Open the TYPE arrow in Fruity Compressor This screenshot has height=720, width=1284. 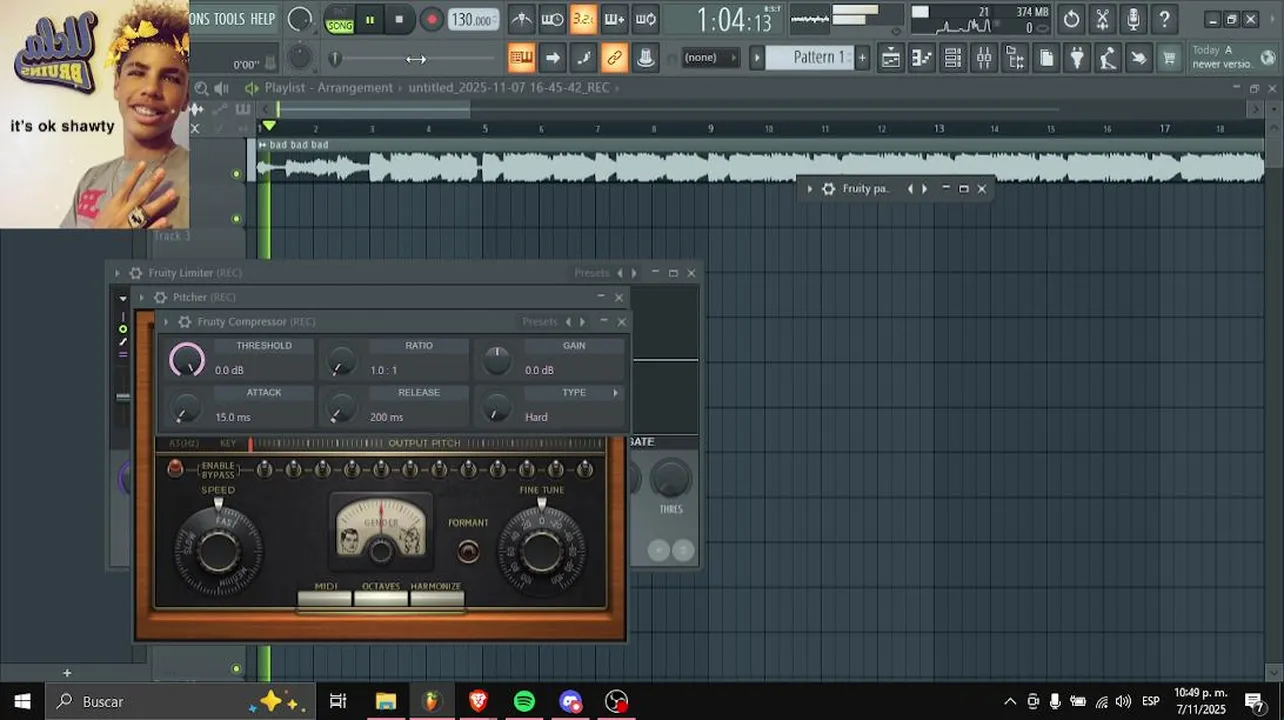[x=615, y=393]
